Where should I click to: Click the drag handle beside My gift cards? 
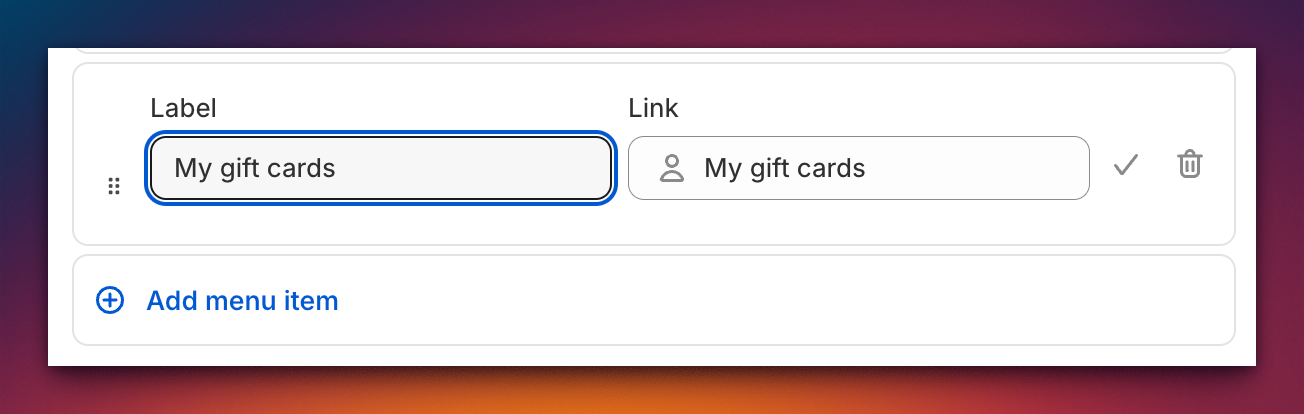(x=114, y=186)
